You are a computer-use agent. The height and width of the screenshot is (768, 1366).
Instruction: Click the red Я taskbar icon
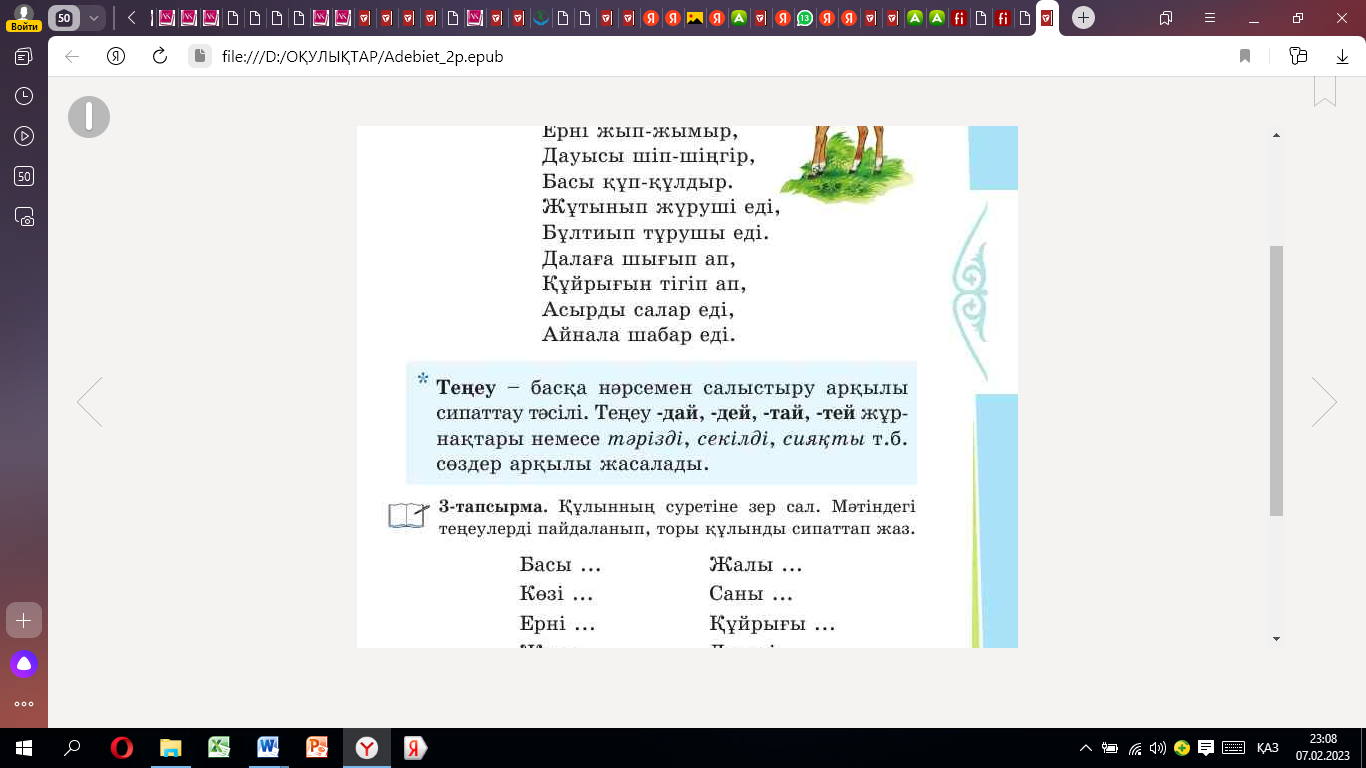point(416,748)
